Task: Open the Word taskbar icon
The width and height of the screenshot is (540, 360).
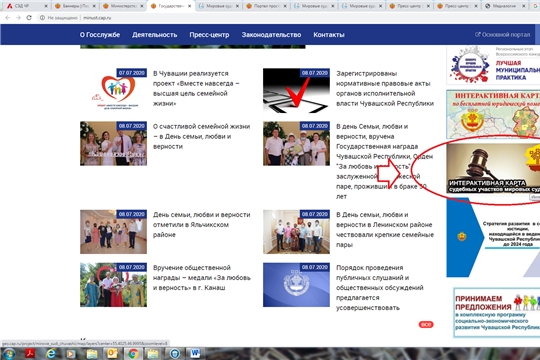Action: pos(195,354)
